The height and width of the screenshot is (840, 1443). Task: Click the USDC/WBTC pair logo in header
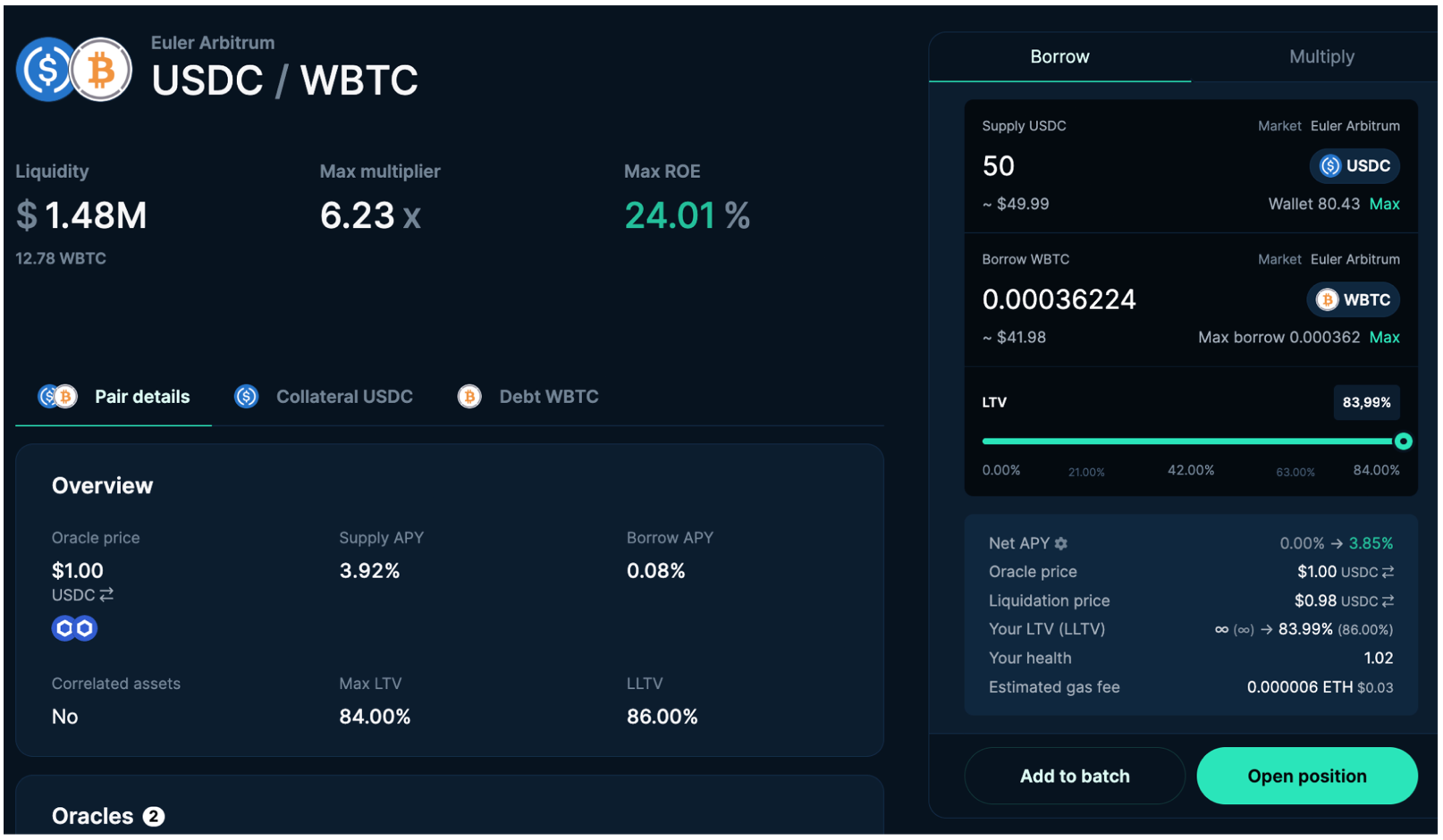click(74, 70)
